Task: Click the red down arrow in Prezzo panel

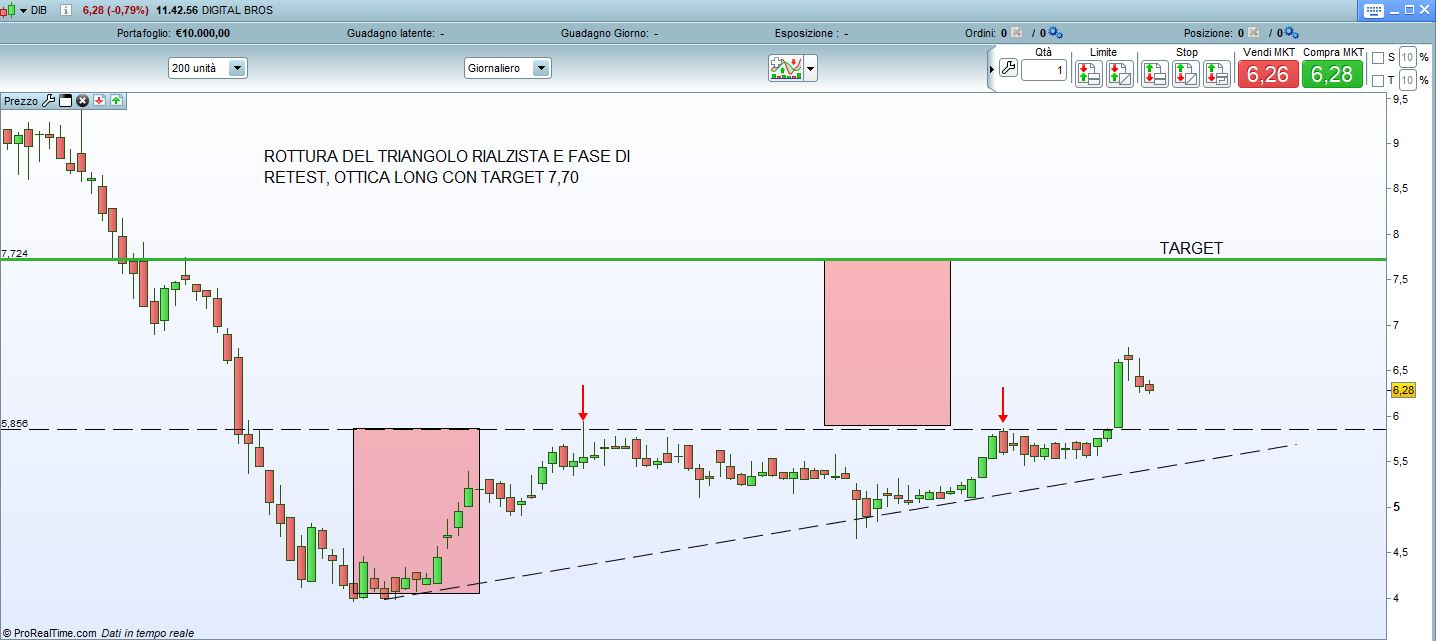Action: click(x=99, y=101)
